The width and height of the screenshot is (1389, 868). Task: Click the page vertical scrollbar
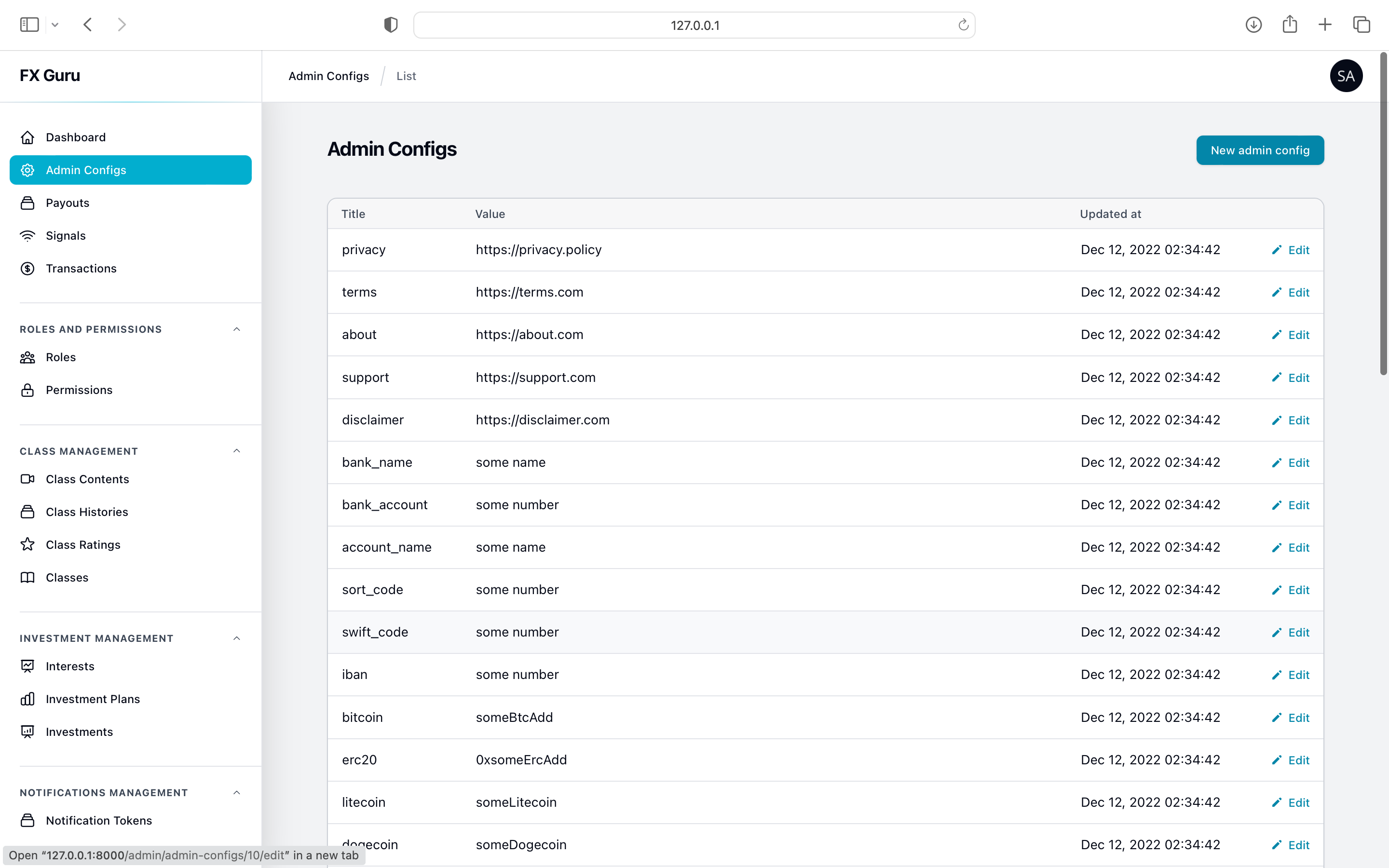tap(1383, 212)
